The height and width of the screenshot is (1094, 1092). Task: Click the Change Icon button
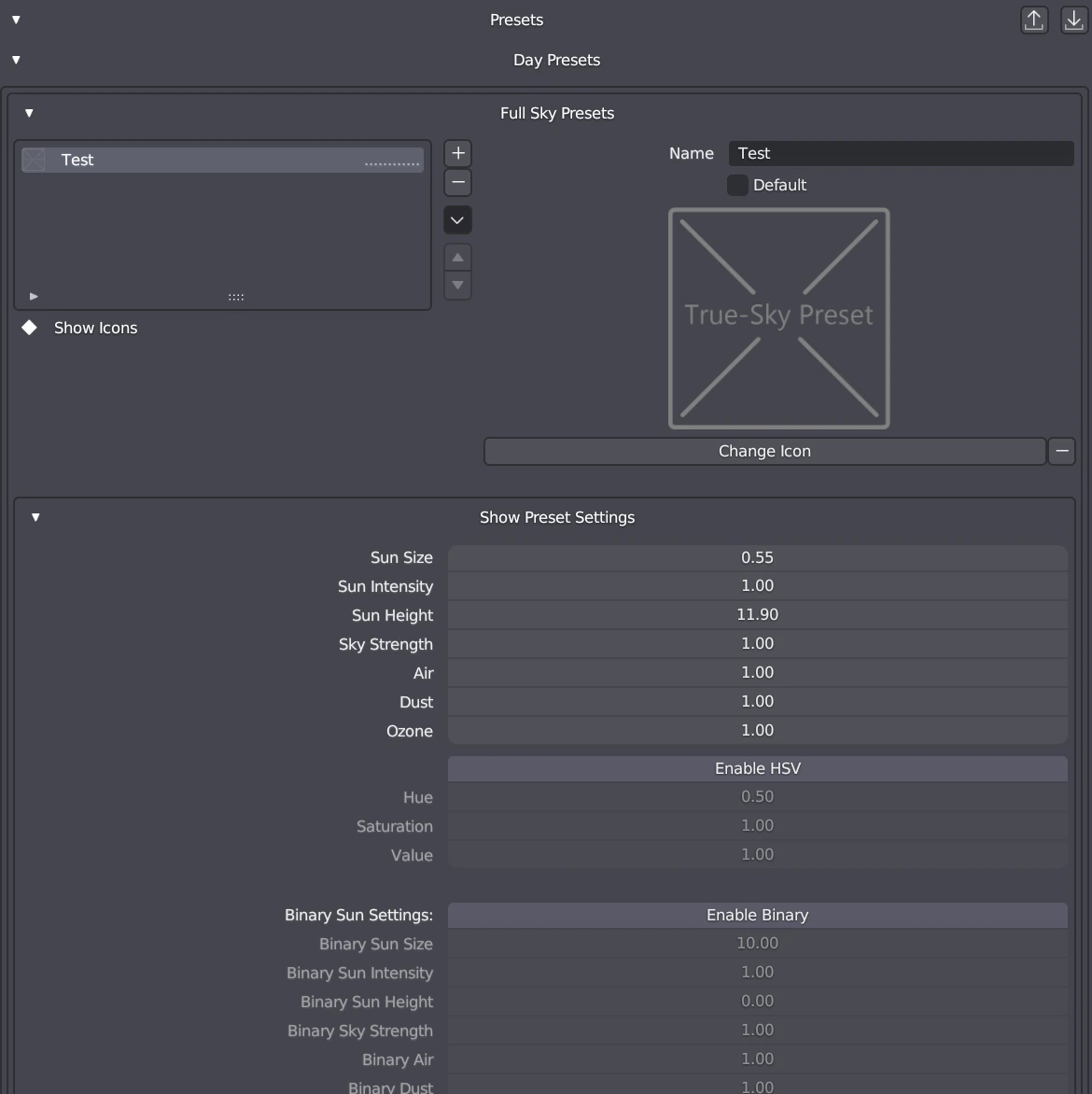(x=763, y=451)
